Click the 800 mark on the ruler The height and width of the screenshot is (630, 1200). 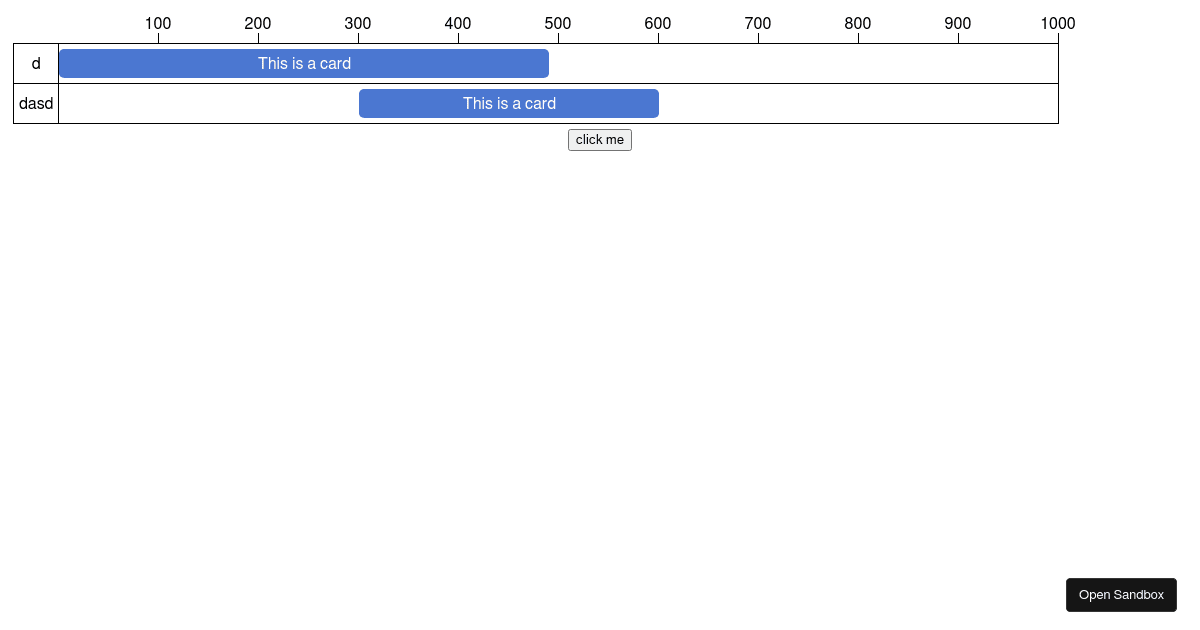(x=858, y=23)
